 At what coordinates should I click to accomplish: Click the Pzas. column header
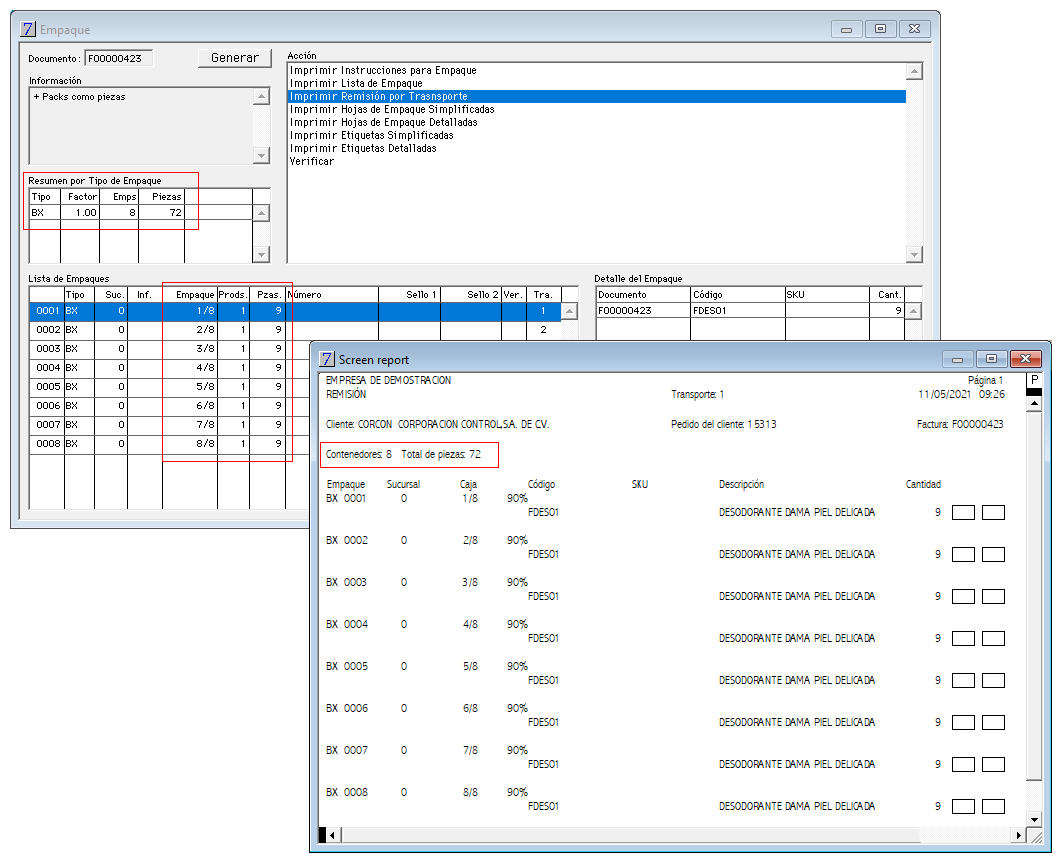[268, 295]
